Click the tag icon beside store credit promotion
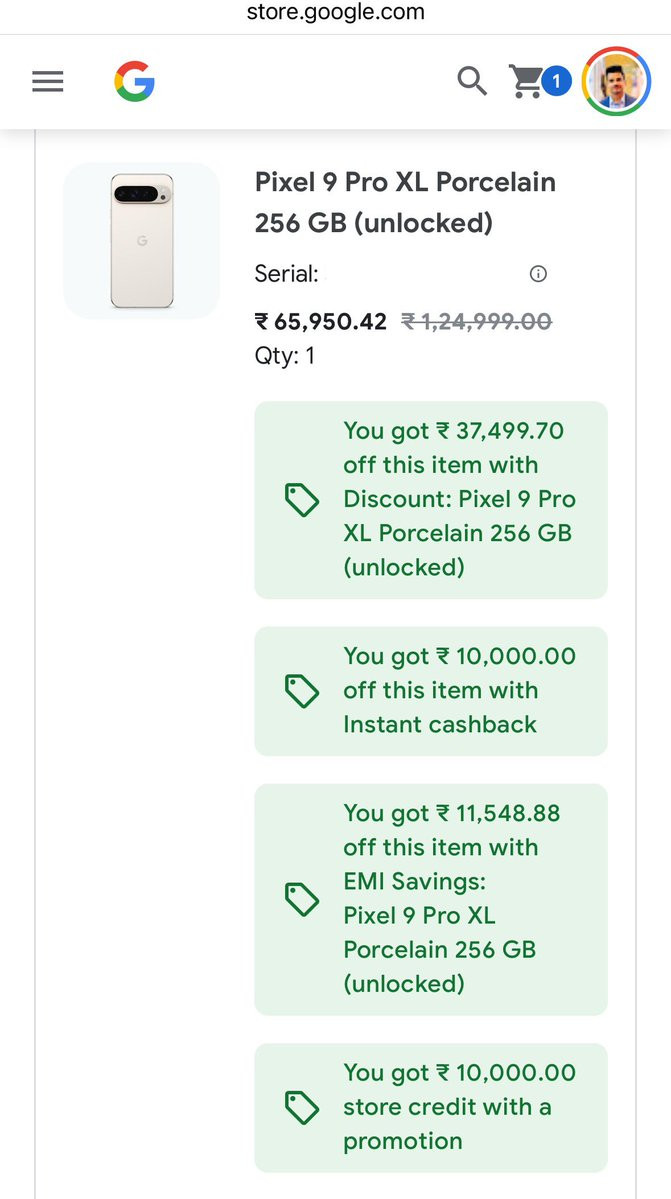671x1199 pixels. (302, 1107)
